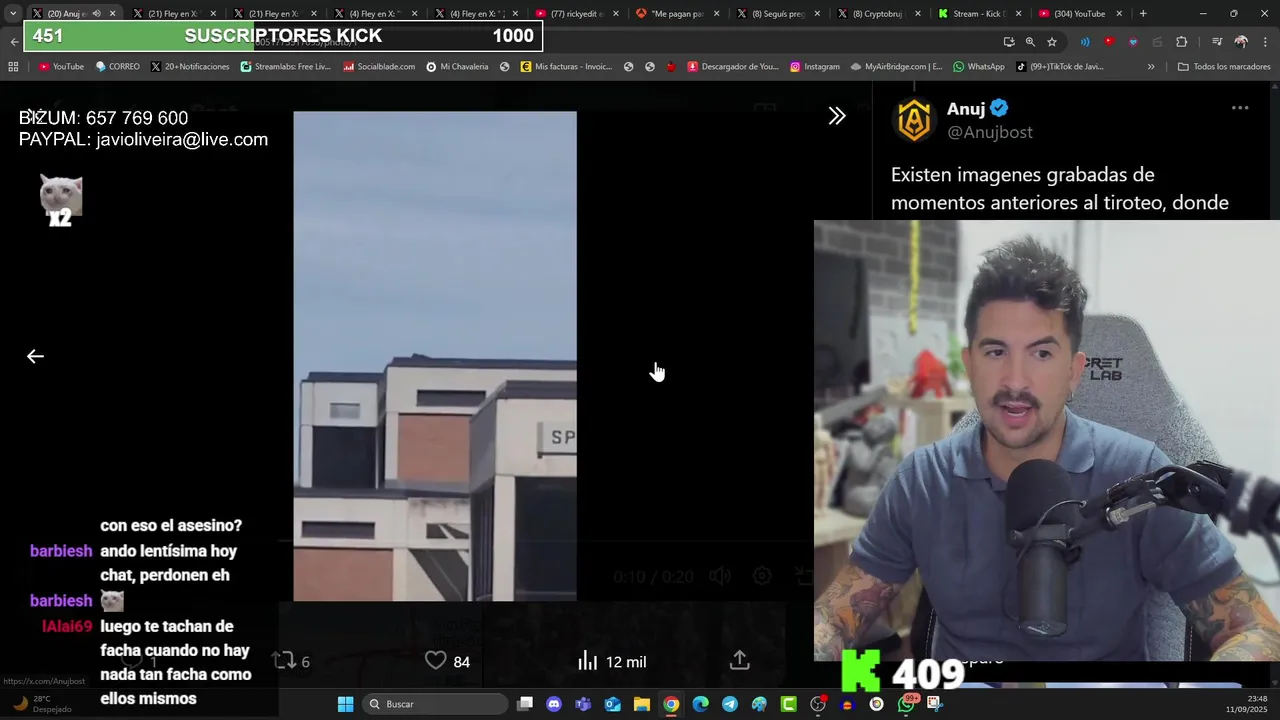1280x720 pixels.
Task: Like the post with 84 likes
Action: [447, 661]
